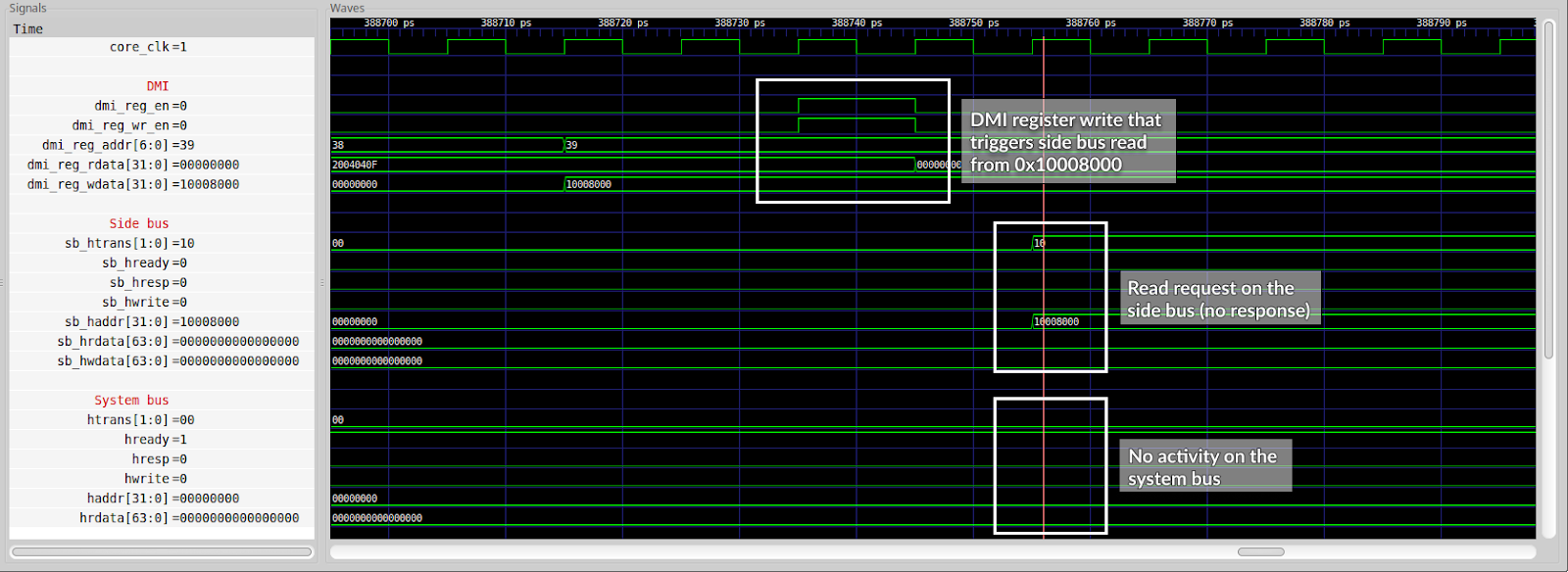The image size is (1568, 572).
Task: Click the 388700 ps timeline marker
Action: pos(389,23)
